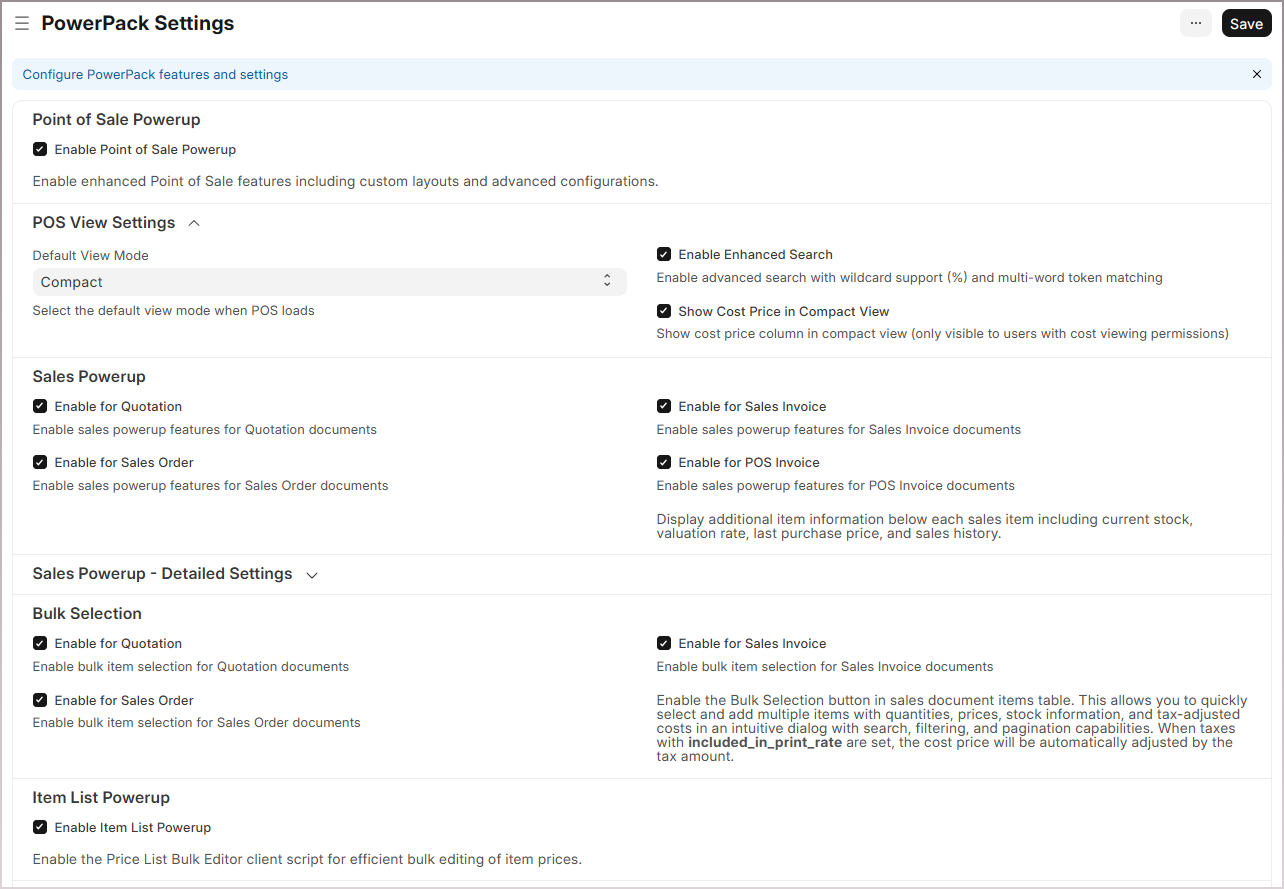The image size is (1284, 889).
Task: Disable Enable Point of Sale Powerup checkbox
Action: coord(40,149)
